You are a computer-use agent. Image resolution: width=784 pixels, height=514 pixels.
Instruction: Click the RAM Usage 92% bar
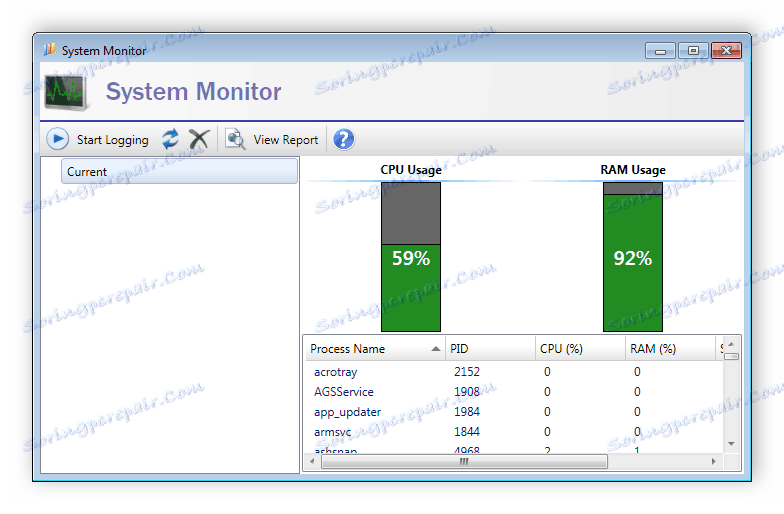(632, 257)
